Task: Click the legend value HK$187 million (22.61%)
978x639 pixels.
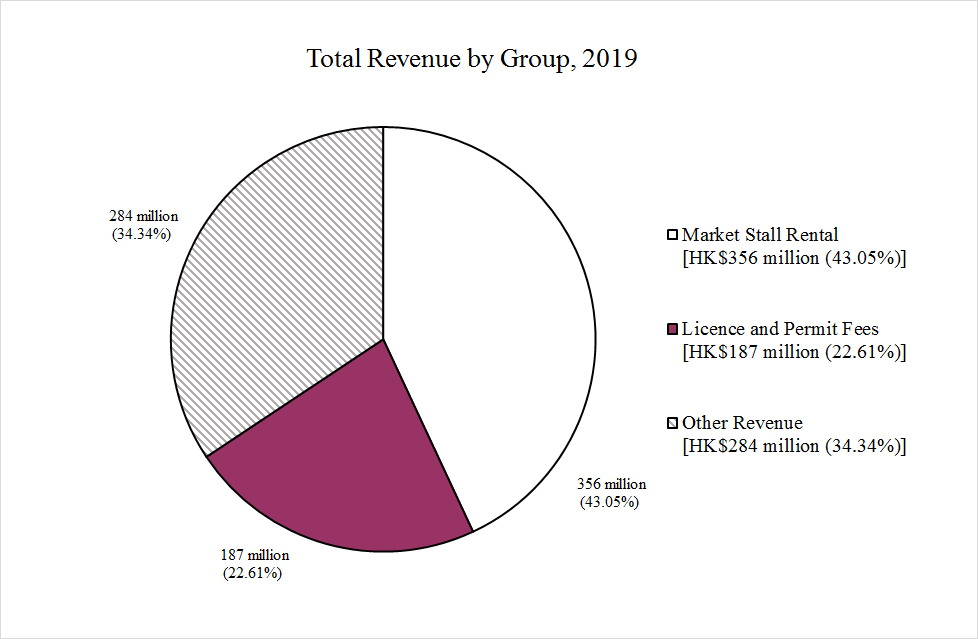Action: (x=793, y=352)
